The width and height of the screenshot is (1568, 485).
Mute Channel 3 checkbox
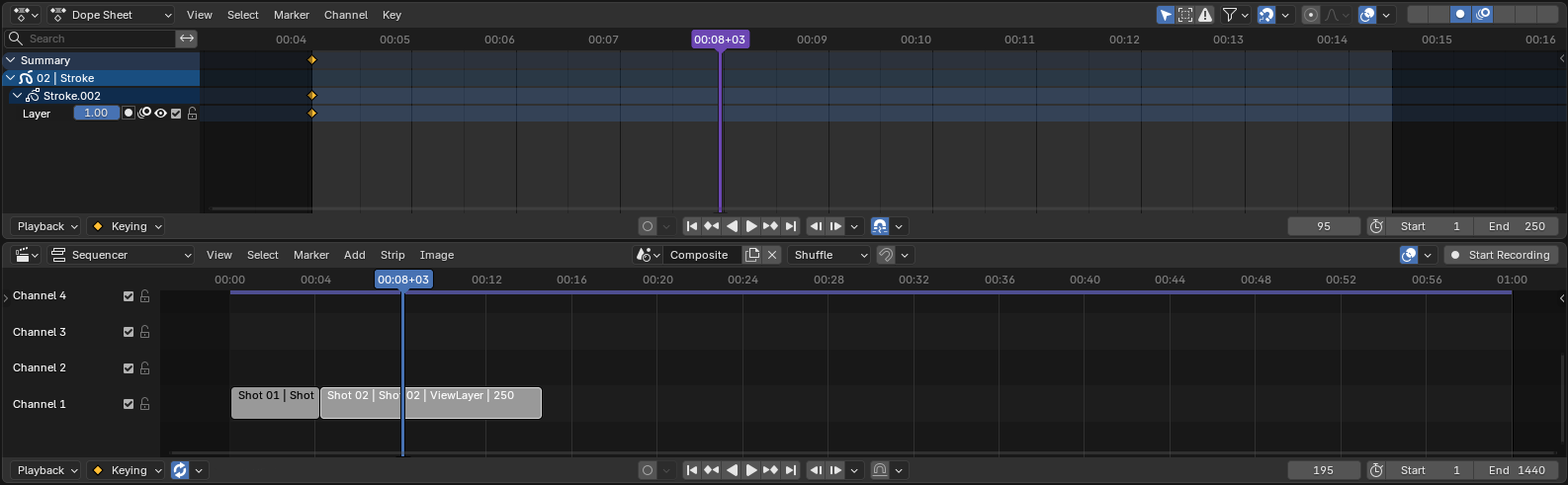(129, 332)
